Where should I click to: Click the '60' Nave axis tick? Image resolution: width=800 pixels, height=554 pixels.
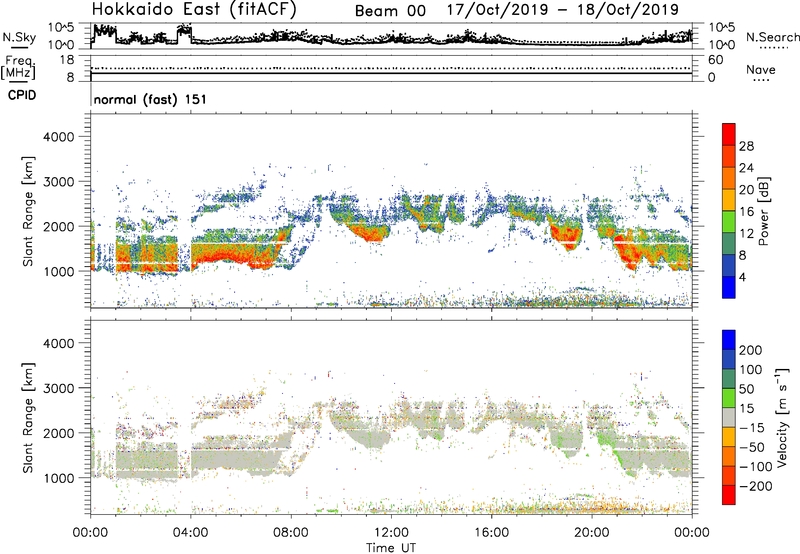click(715, 60)
